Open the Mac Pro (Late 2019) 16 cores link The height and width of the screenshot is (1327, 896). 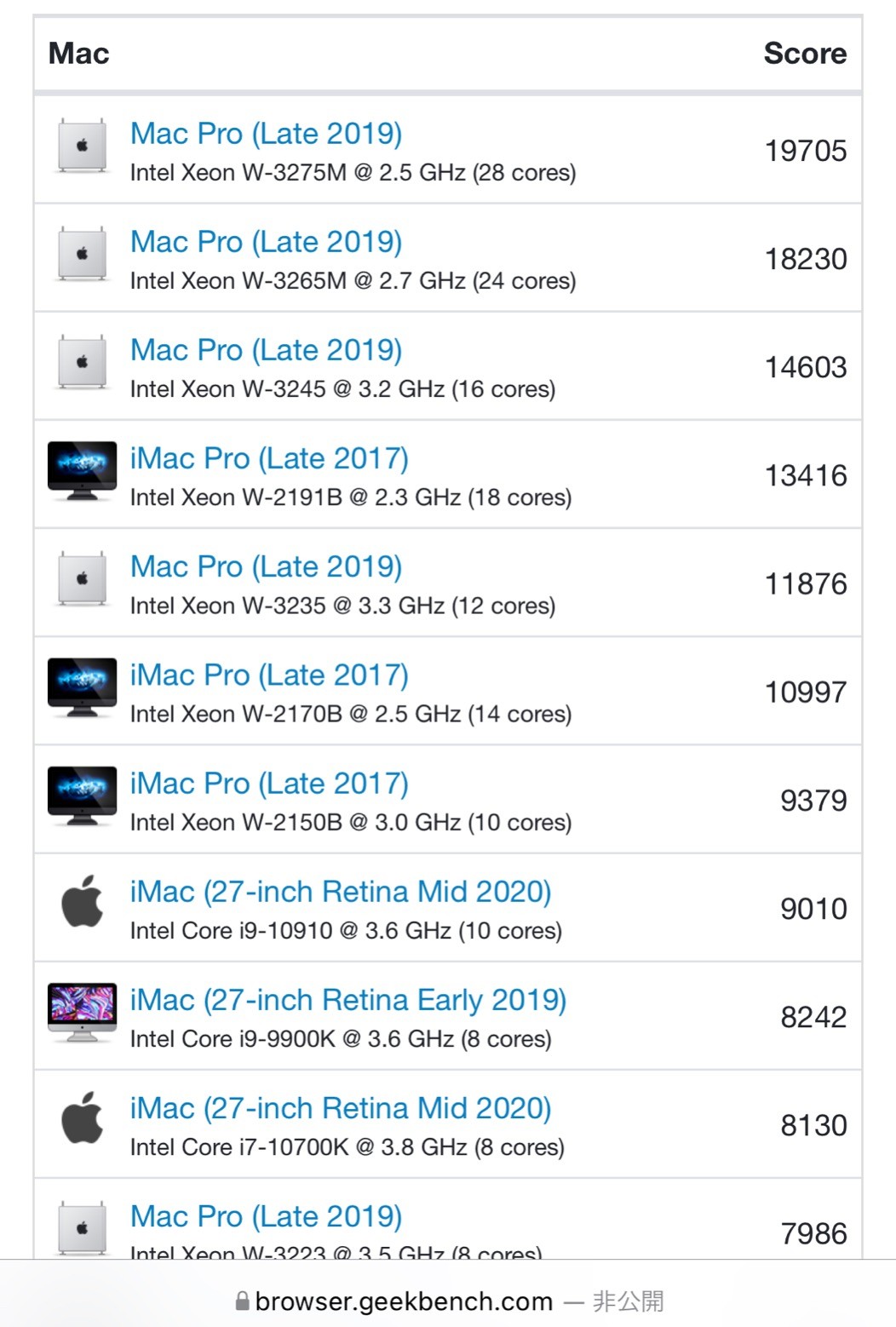click(x=266, y=350)
